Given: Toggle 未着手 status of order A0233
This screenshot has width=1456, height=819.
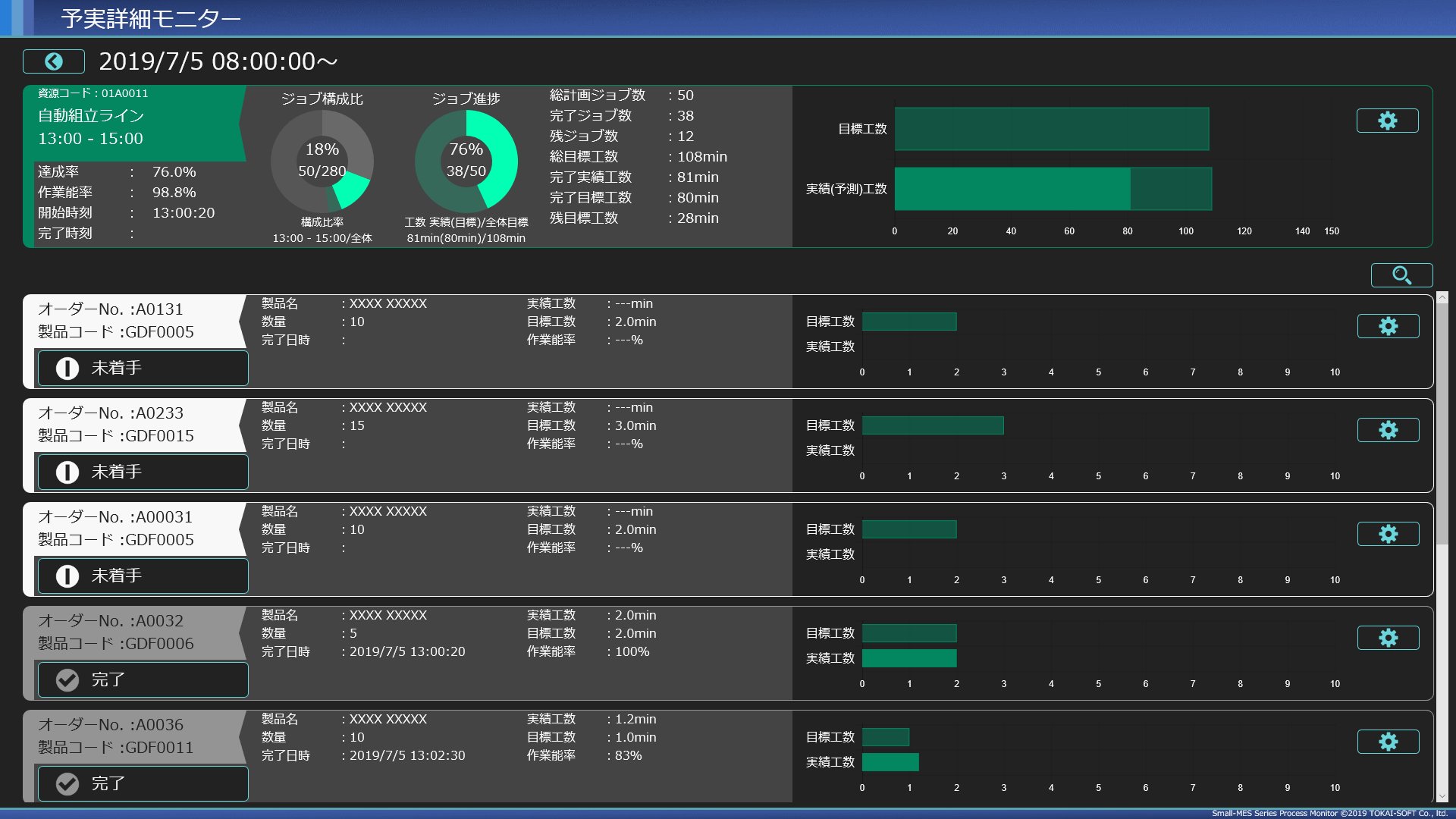Looking at the screenshot, I should pyautogui.click(x=143, y=472).
